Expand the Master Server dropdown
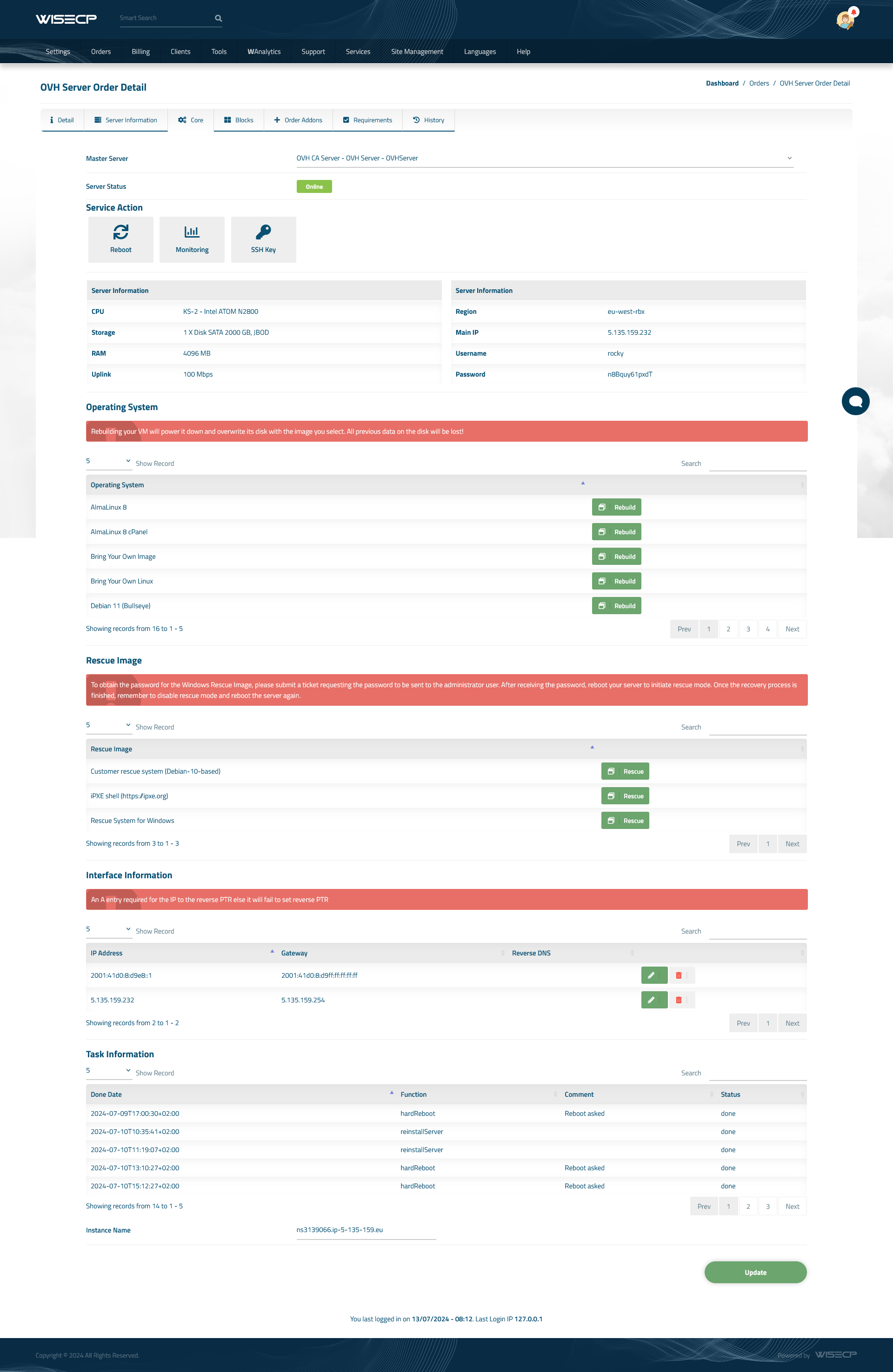This screenshot has width=893, height=1372. point(545,158)
